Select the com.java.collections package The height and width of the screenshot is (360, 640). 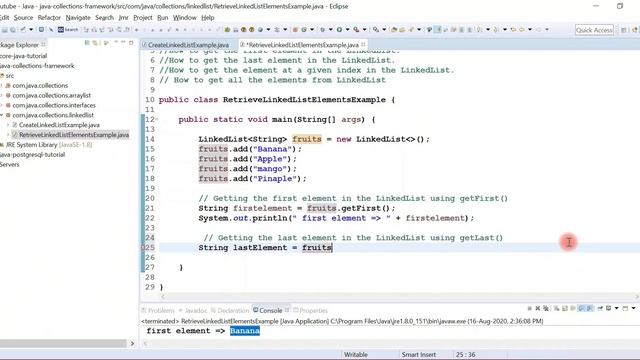(x=40, y=85)
